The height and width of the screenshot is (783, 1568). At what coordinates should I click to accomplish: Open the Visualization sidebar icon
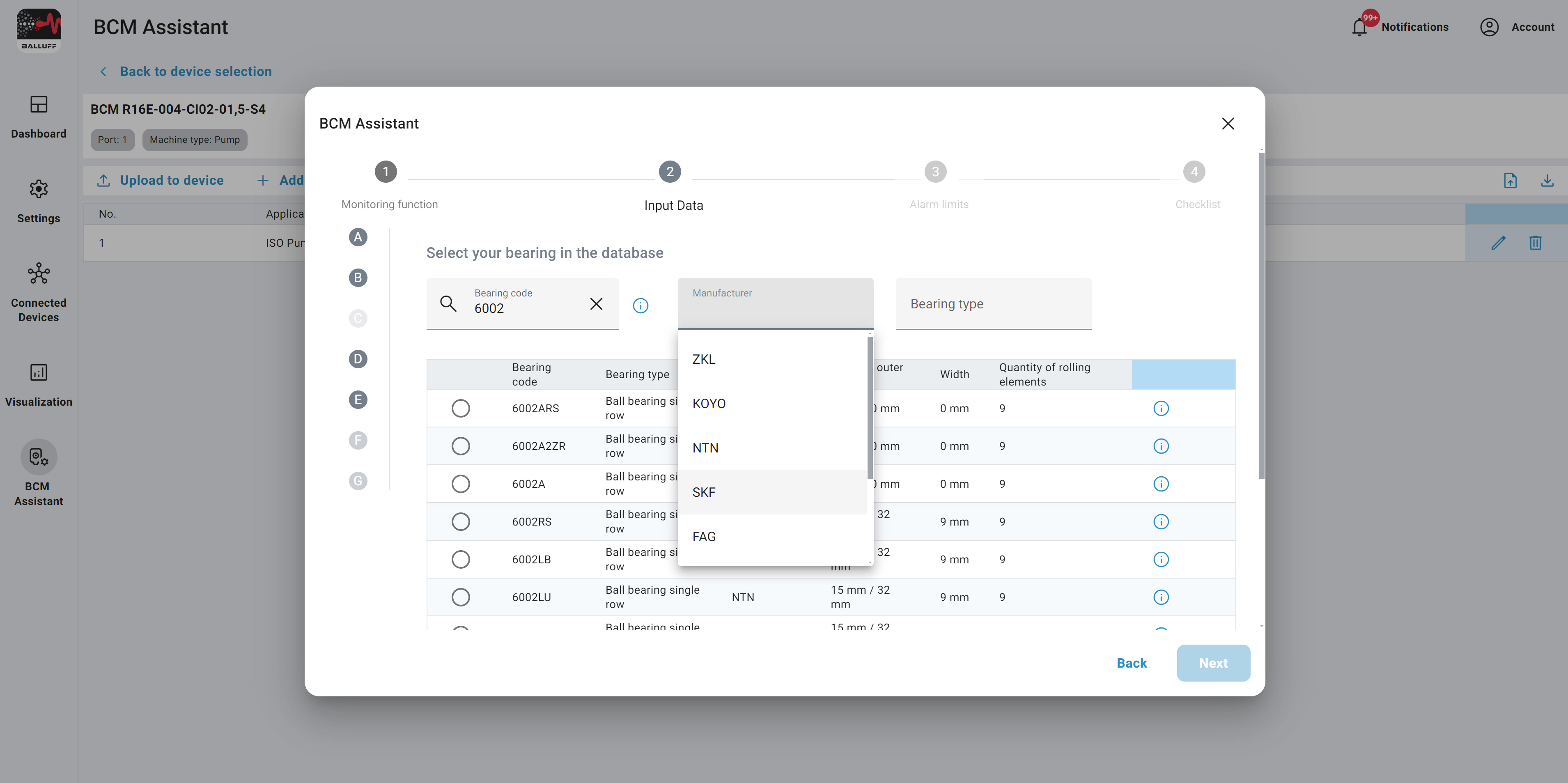point(38,373)
